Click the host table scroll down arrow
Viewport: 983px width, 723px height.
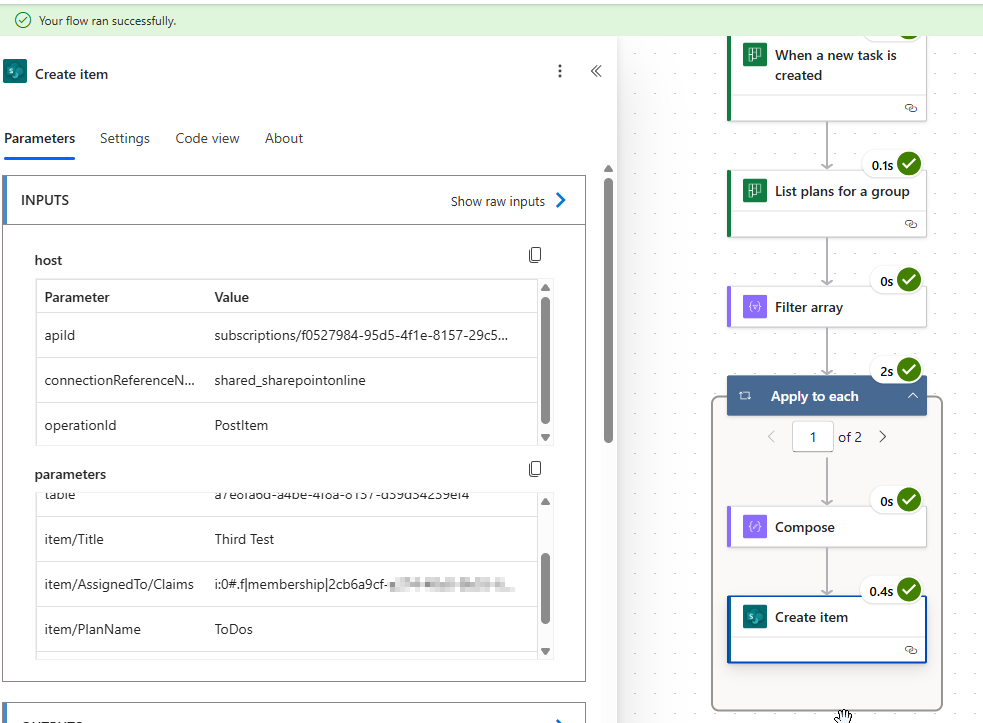coord(545,437)
